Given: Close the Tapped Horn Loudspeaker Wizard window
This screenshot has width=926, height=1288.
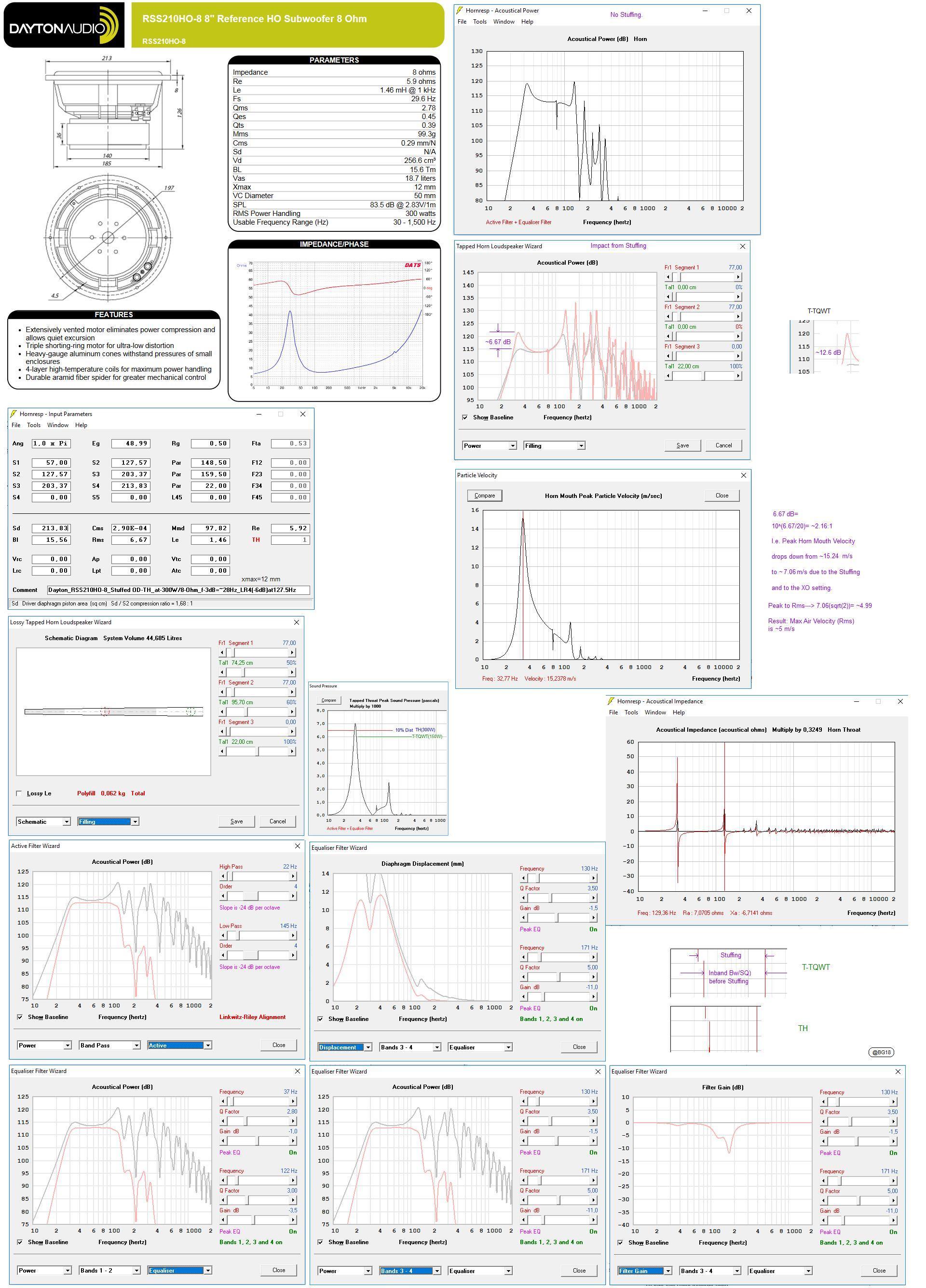Looking at the screenshot, I should click(743, 246).
